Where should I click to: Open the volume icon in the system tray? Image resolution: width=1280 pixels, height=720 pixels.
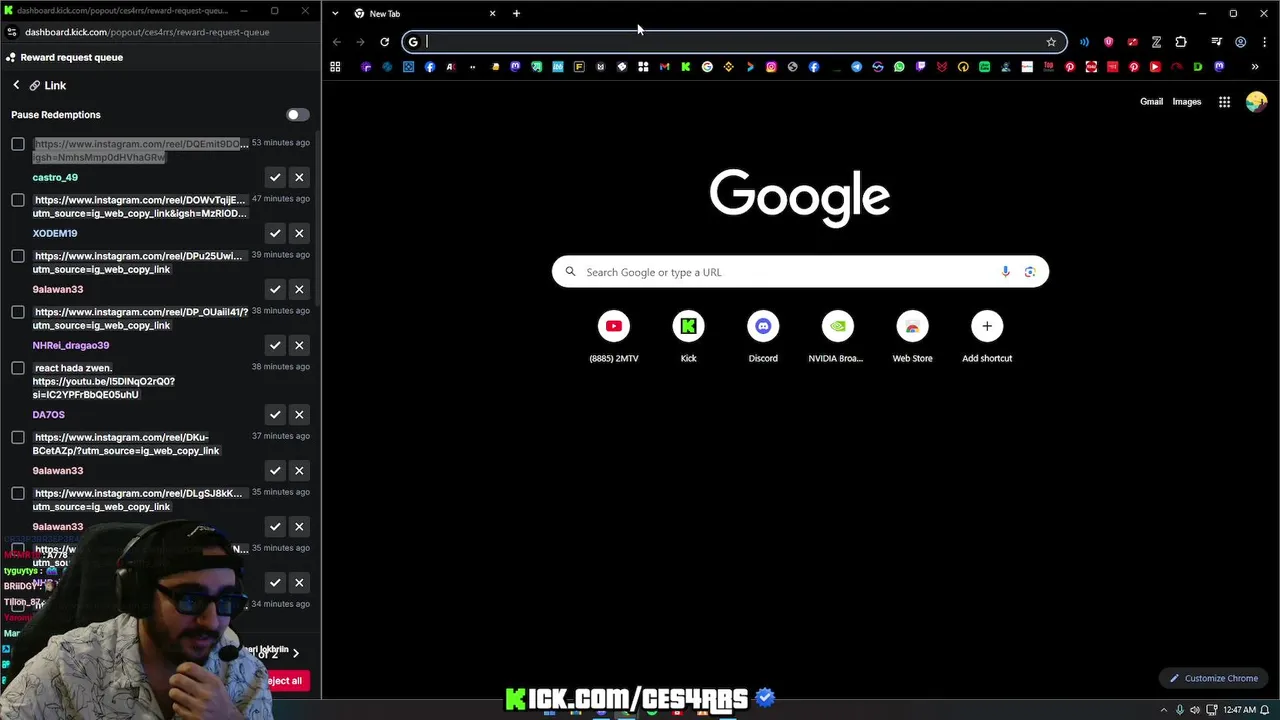(x=1196, y=710)
